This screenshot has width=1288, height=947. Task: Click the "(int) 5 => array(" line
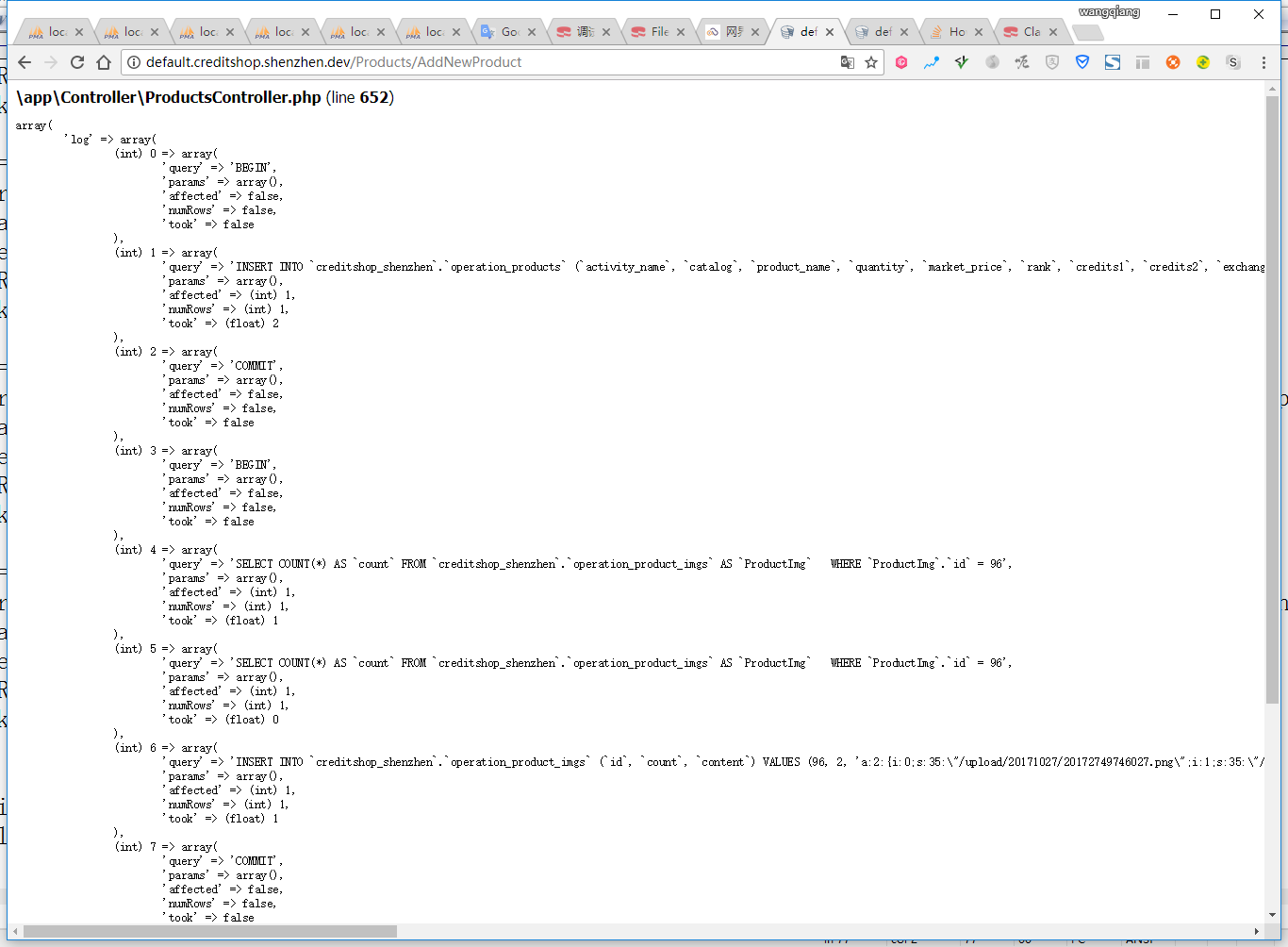167,649
